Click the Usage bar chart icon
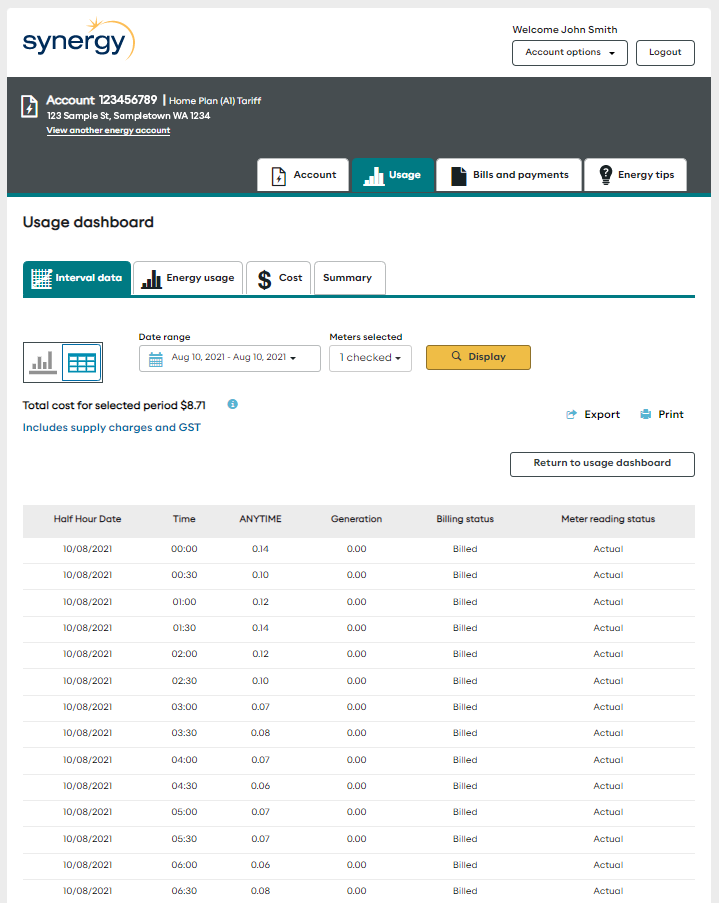 (374, 176)
